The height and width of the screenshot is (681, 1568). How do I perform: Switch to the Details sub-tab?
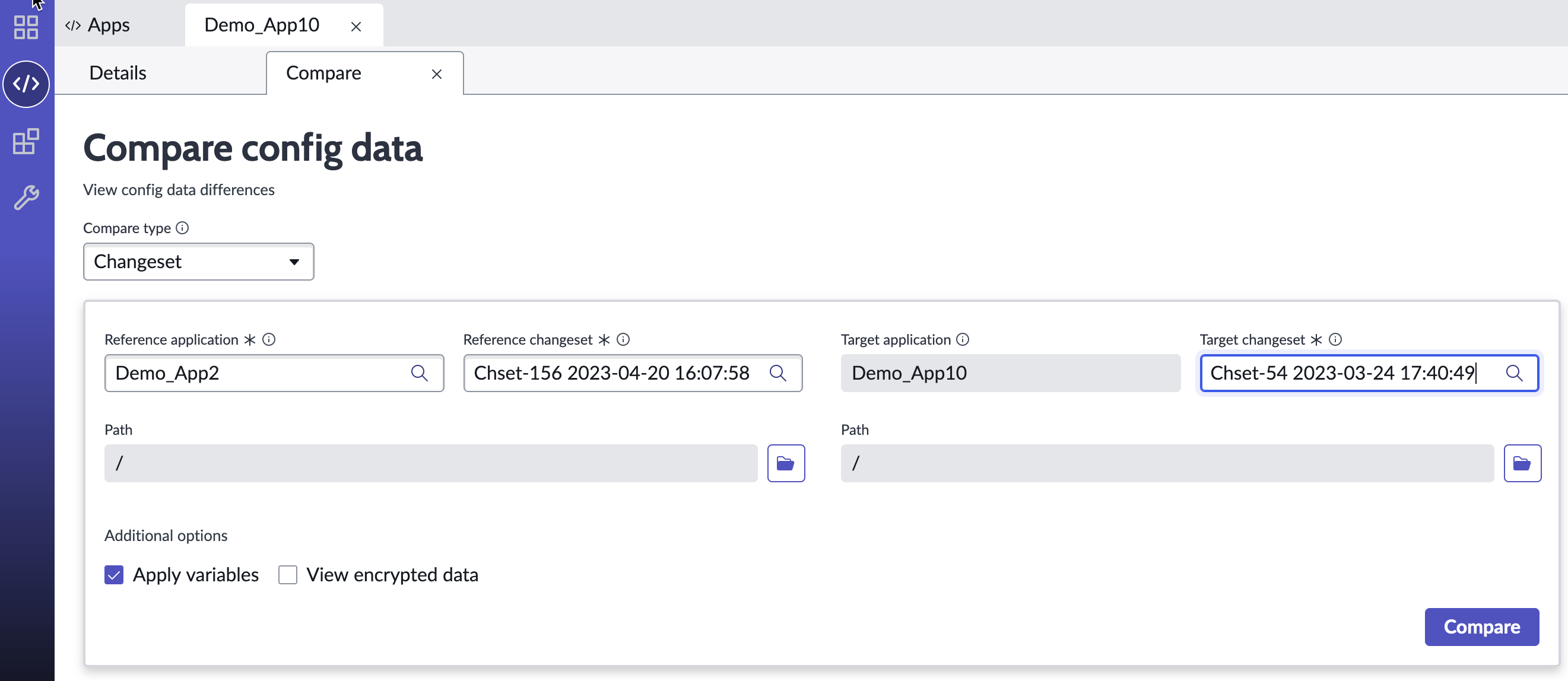coord(118,73)
